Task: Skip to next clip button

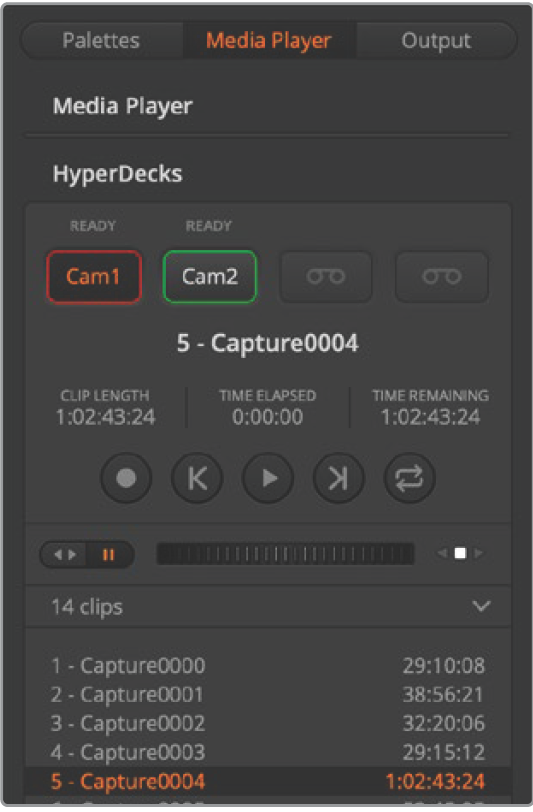Action: (x=338, y=478)
